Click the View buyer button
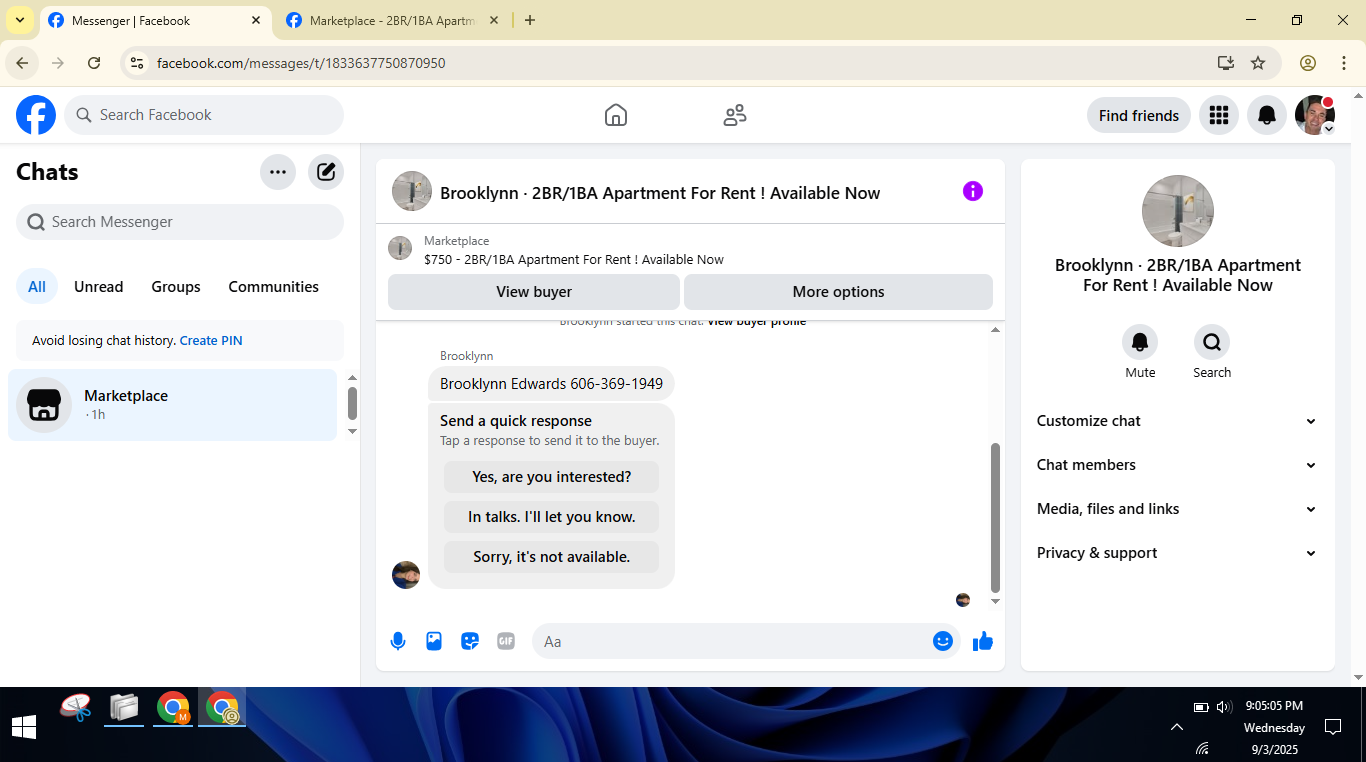The height and width of the screenshot is (762, 1366). [534, 292]
